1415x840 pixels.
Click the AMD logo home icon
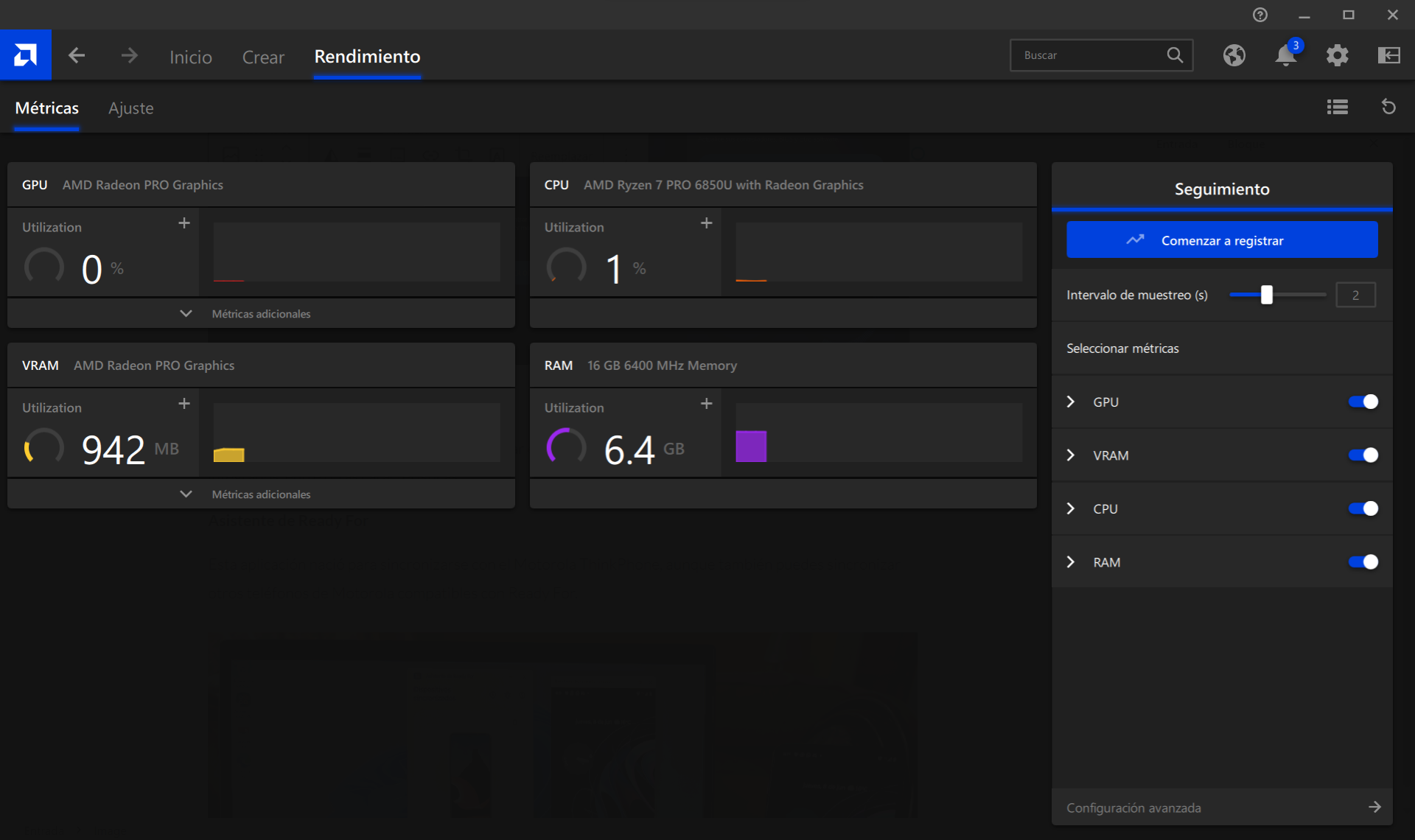tap(25, 55)
